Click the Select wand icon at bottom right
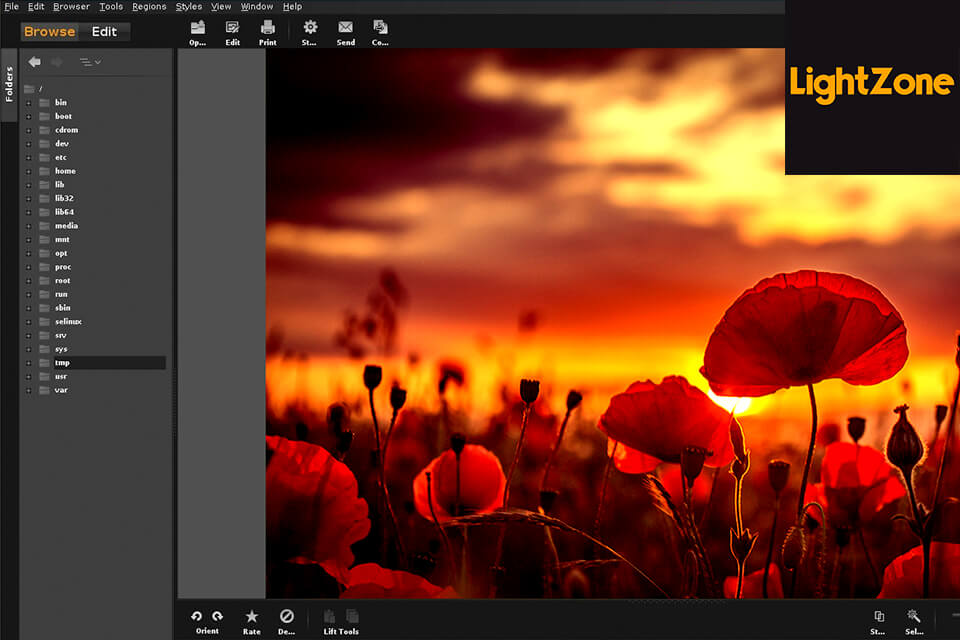The image size is (960, 640). (x=913, y=616)
